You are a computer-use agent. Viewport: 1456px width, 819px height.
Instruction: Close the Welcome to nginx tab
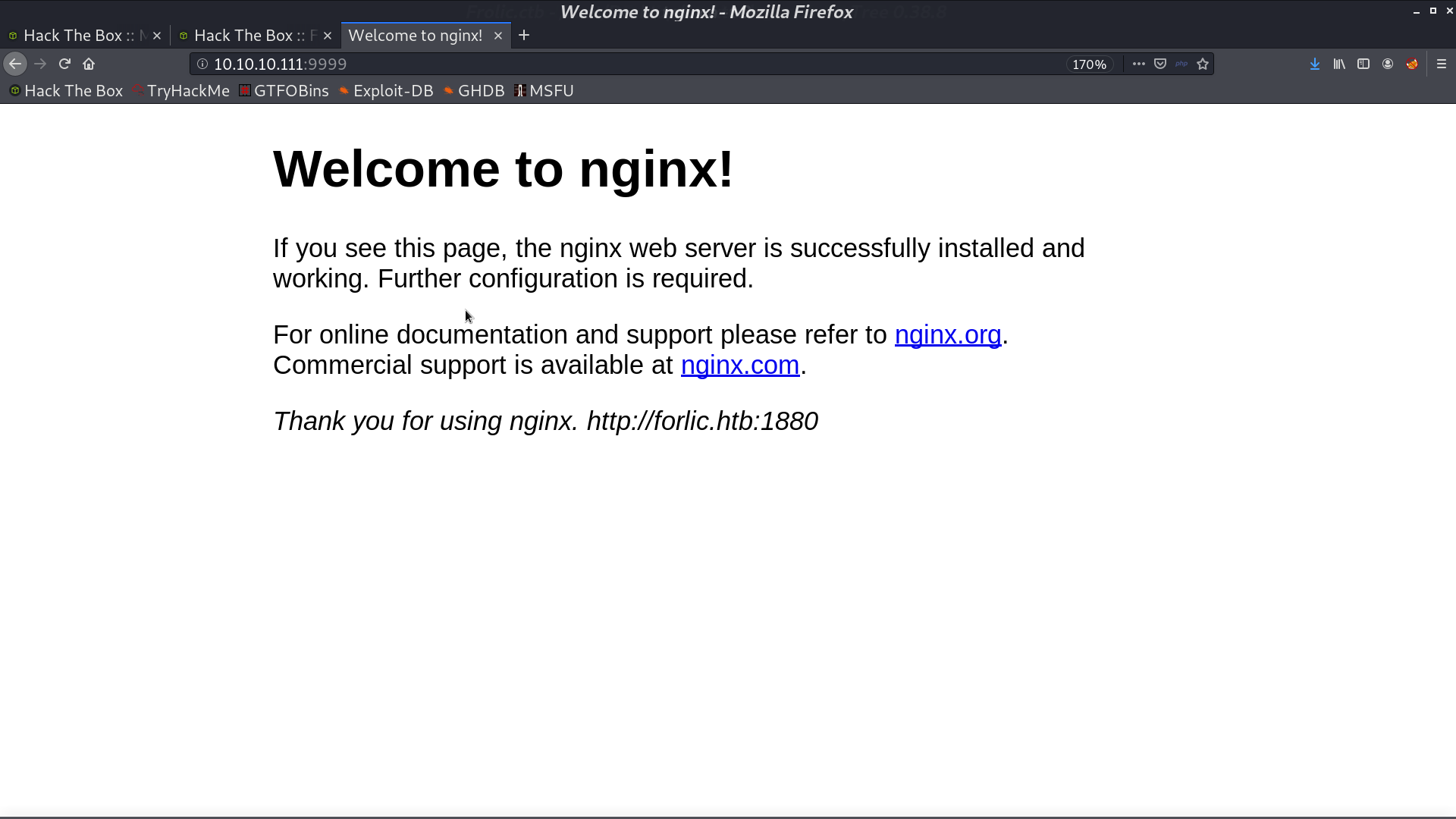pyautogui.click(x=498, y=36)
